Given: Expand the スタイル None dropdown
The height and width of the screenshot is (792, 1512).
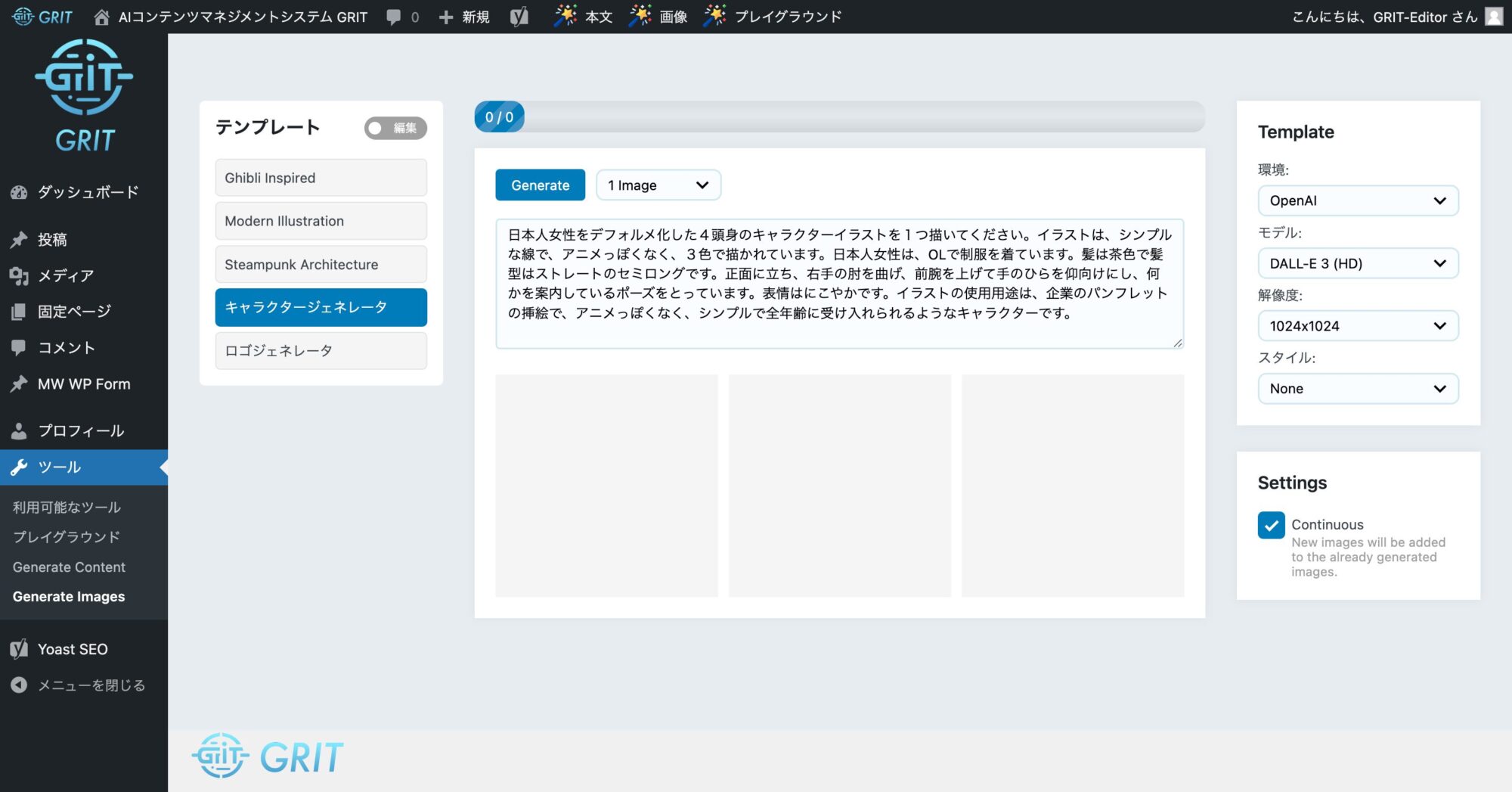Looking at the screenshot, I should point(1358,389).
